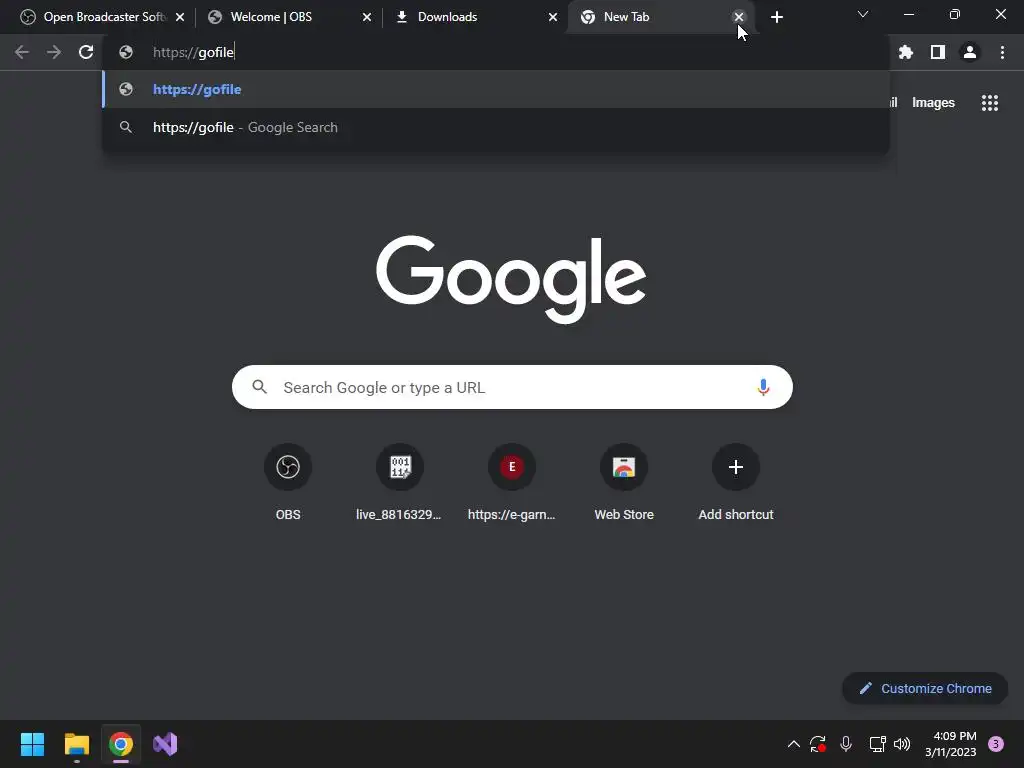Open the live_8816329 shortcut tile
The width and height of the screenshot is (1024, 768).
[400, 483]
